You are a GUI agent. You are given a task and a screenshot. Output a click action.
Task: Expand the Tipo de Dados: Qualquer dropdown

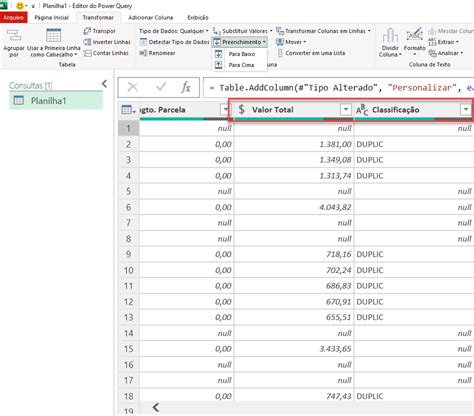(174, 31)
